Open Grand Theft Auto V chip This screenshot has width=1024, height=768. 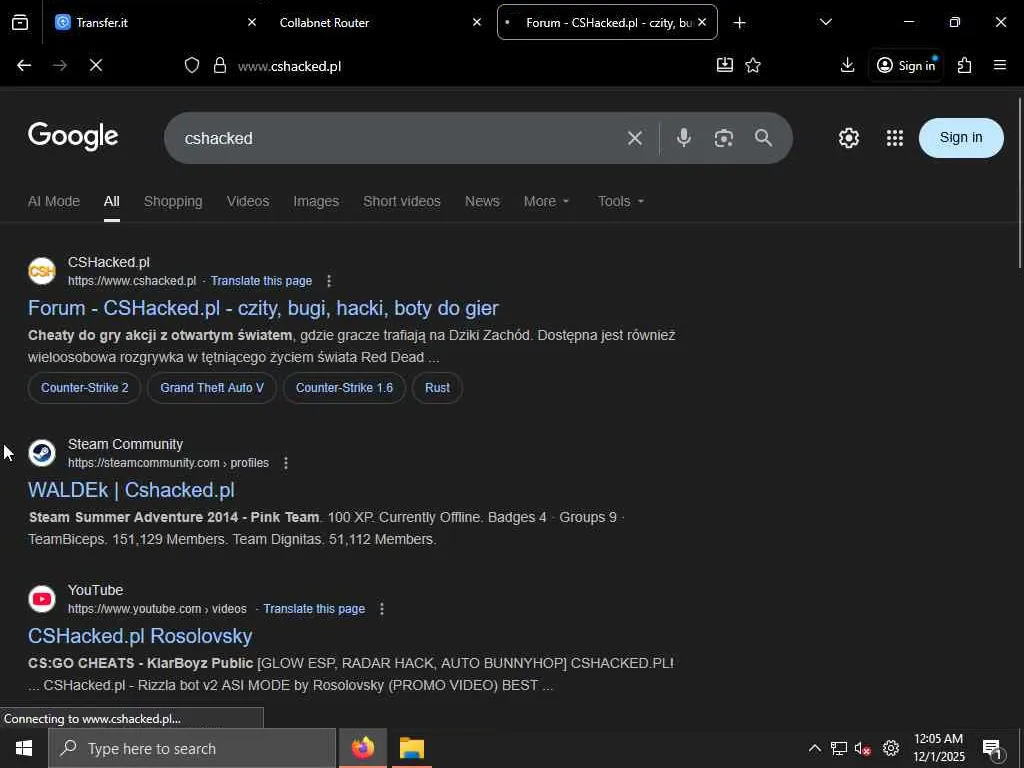tap(212, 388)
